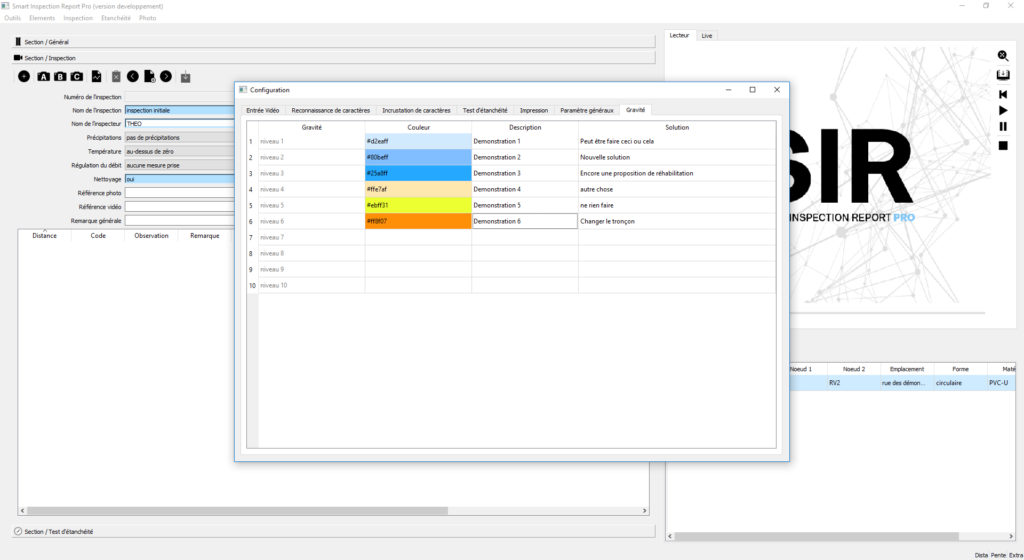This screenshot has height=560, width=1024.
Task: Open the Test d'étanchéité configuration tab
Action: [x=485, y=110]
